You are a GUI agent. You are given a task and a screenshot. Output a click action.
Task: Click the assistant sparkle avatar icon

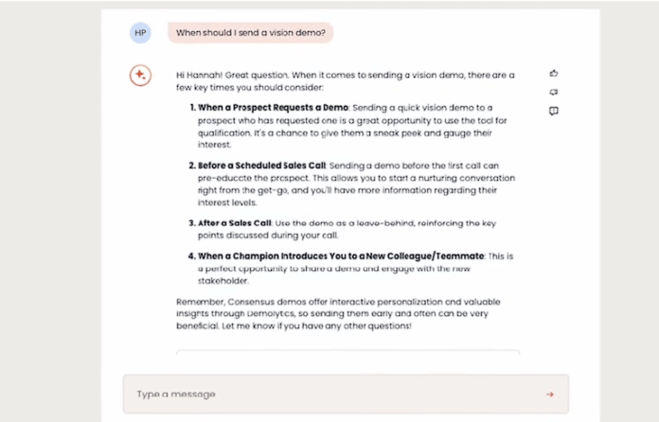140,75
